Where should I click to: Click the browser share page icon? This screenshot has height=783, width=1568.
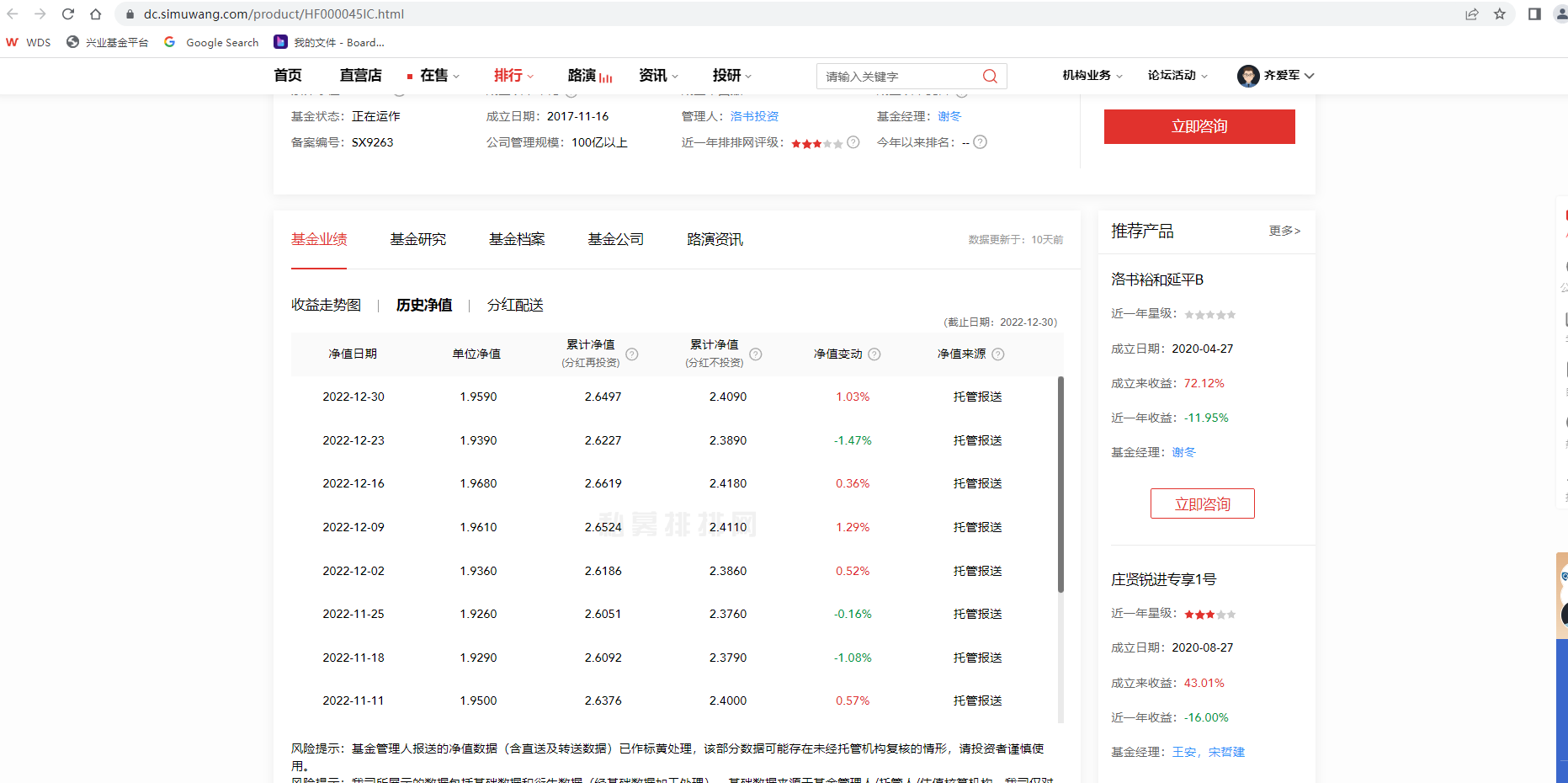coord(1471,14)
